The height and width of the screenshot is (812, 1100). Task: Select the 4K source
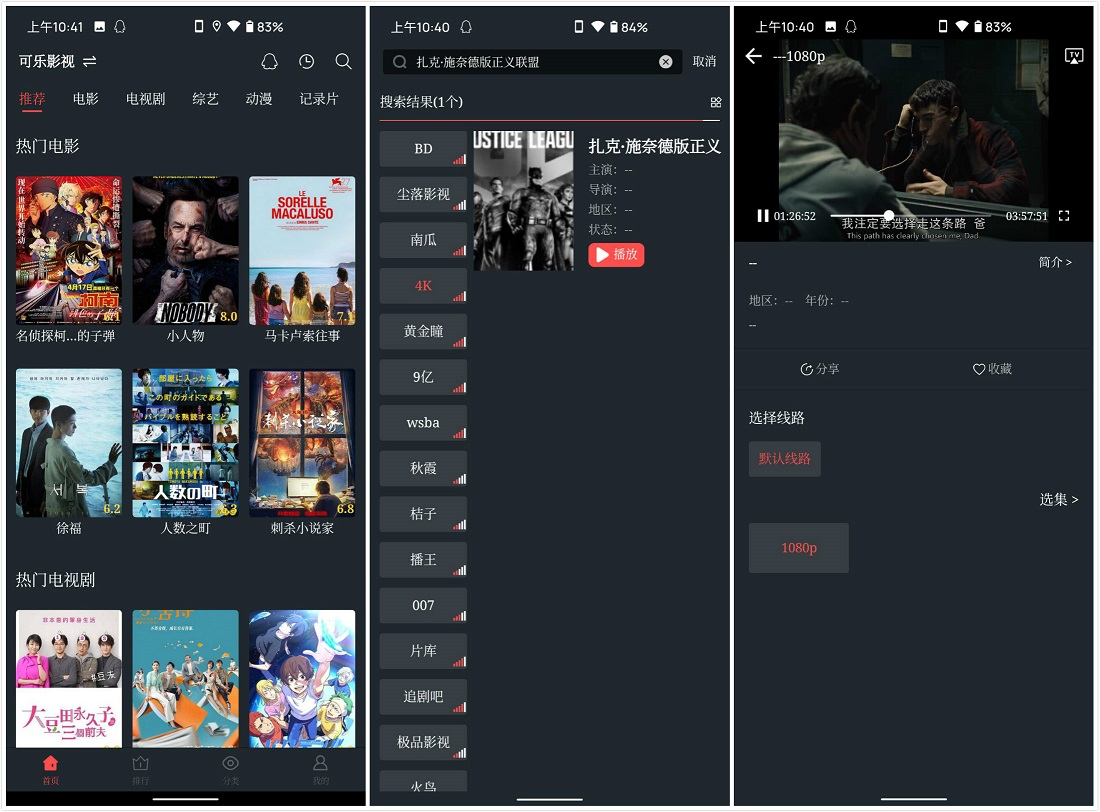click(423, 286)
